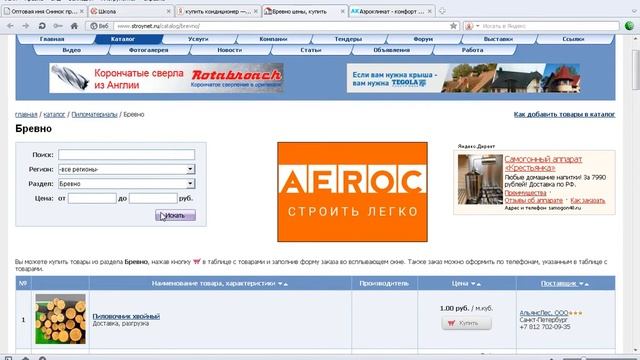Switch to the 'Оптовая имя Снимок' tab
The width and height of the screenshot is (640, 360).
tap(43, 11)
